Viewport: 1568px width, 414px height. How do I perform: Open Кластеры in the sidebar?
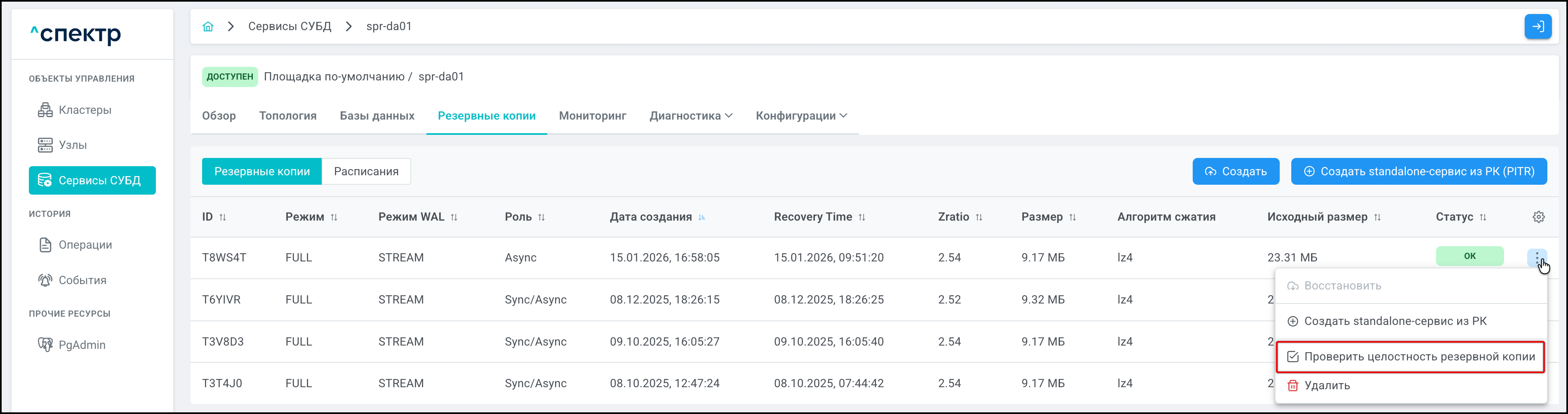(x=85, y=110)
